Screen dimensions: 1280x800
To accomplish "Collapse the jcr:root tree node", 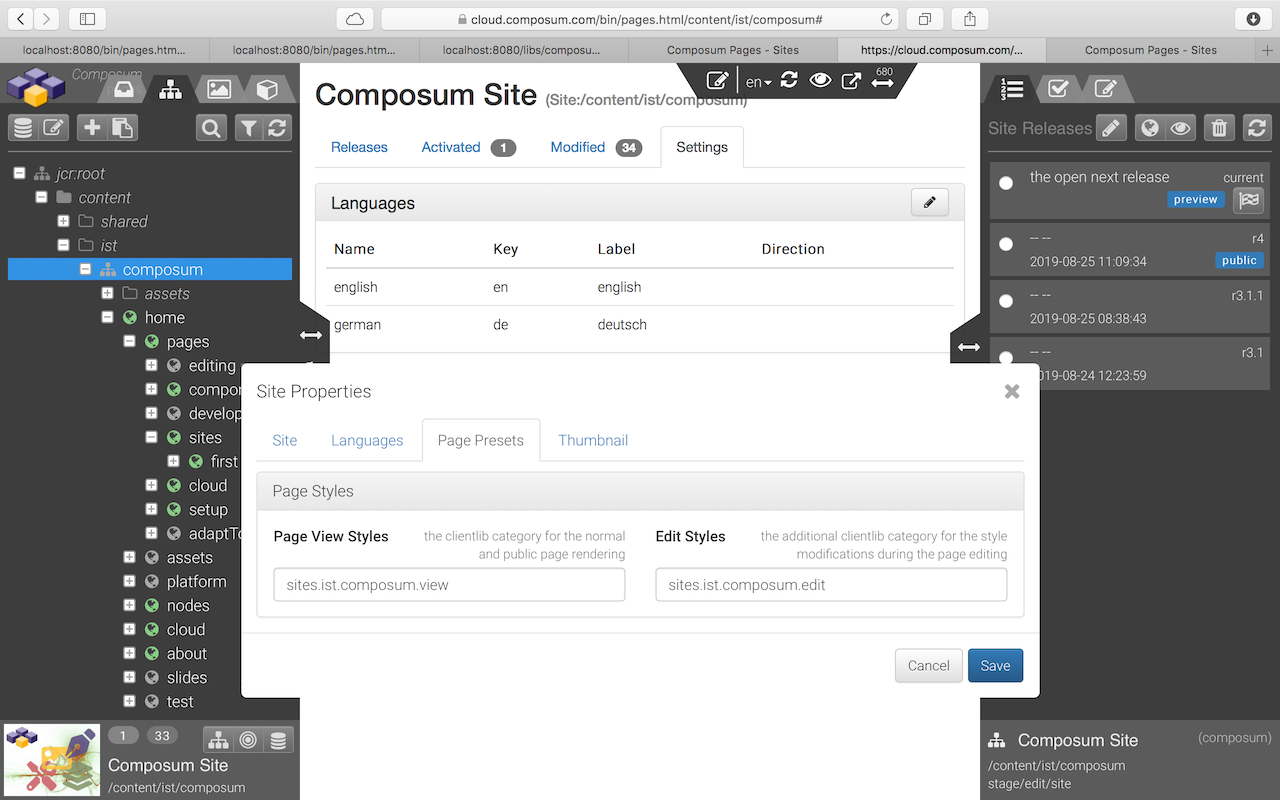I will tap(19, 173).
